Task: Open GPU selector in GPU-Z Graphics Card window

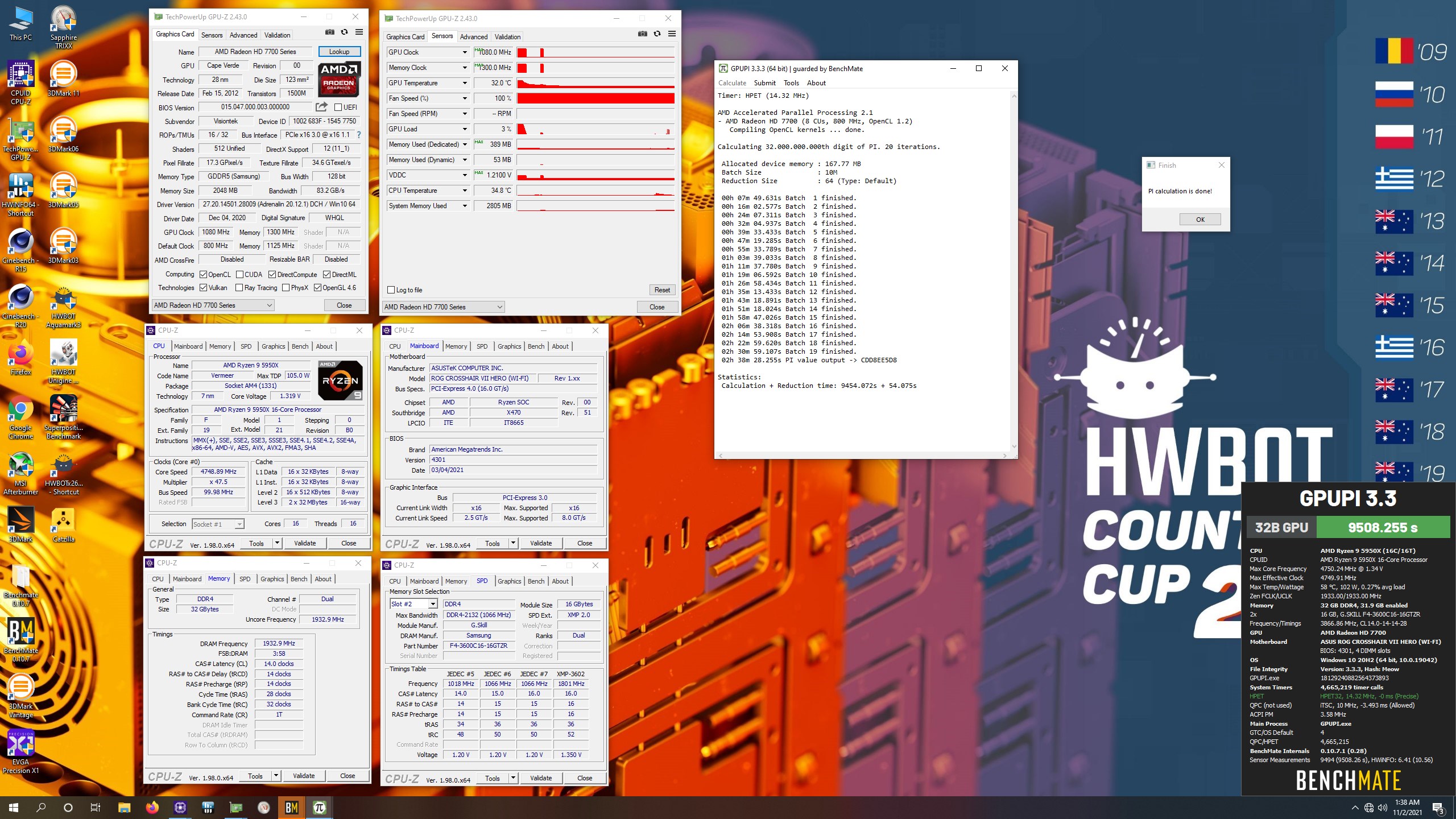Action: click(213, 305)
